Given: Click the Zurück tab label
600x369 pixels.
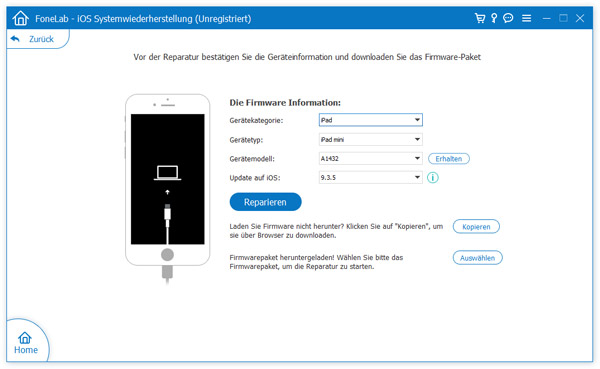Looking at the screenshot, I should click(x=41, y=39).
